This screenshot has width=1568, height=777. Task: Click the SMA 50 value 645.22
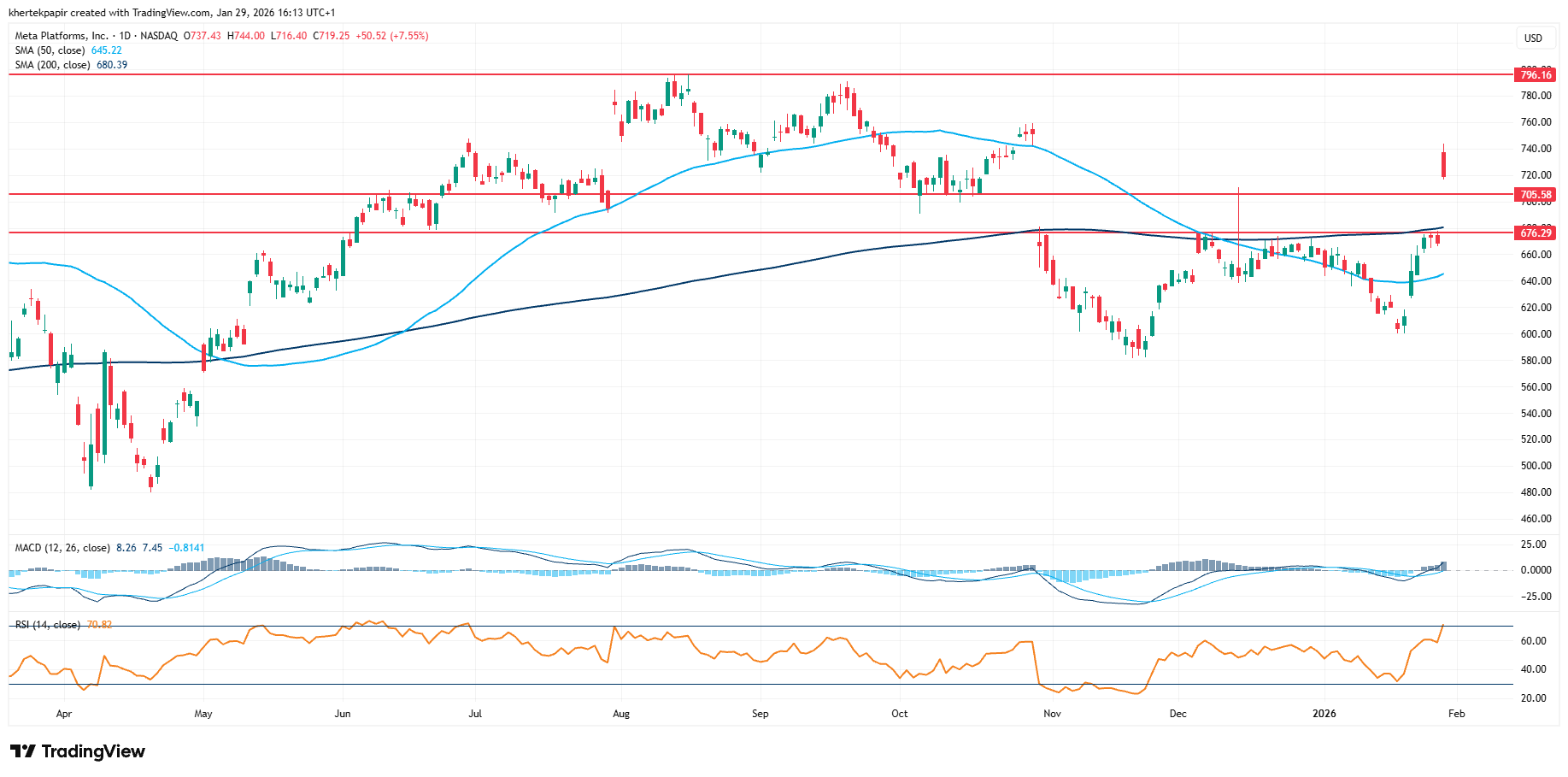(x=107, y=50)
